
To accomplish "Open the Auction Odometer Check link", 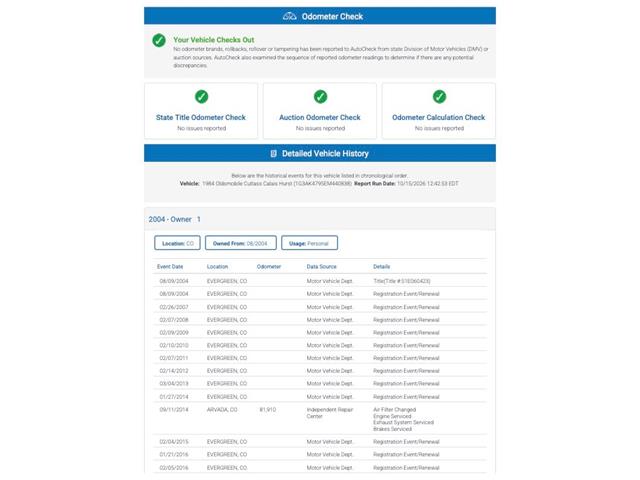I will [320, 118].
